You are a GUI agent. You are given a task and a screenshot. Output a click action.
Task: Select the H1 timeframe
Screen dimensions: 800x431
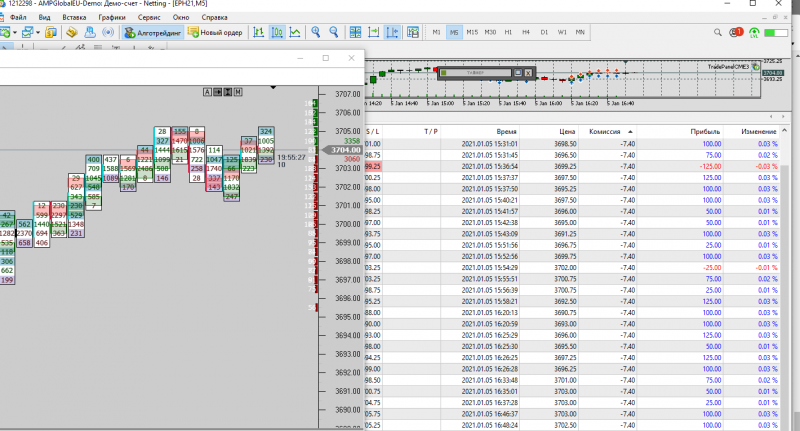pyautogui.click(x=508, y=32)
